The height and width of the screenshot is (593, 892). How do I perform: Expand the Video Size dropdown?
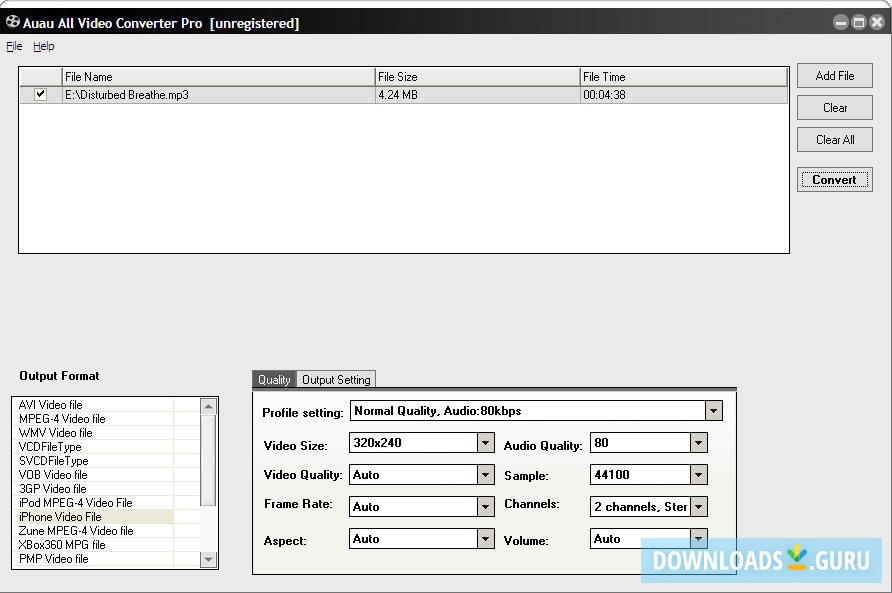(485, 442)
